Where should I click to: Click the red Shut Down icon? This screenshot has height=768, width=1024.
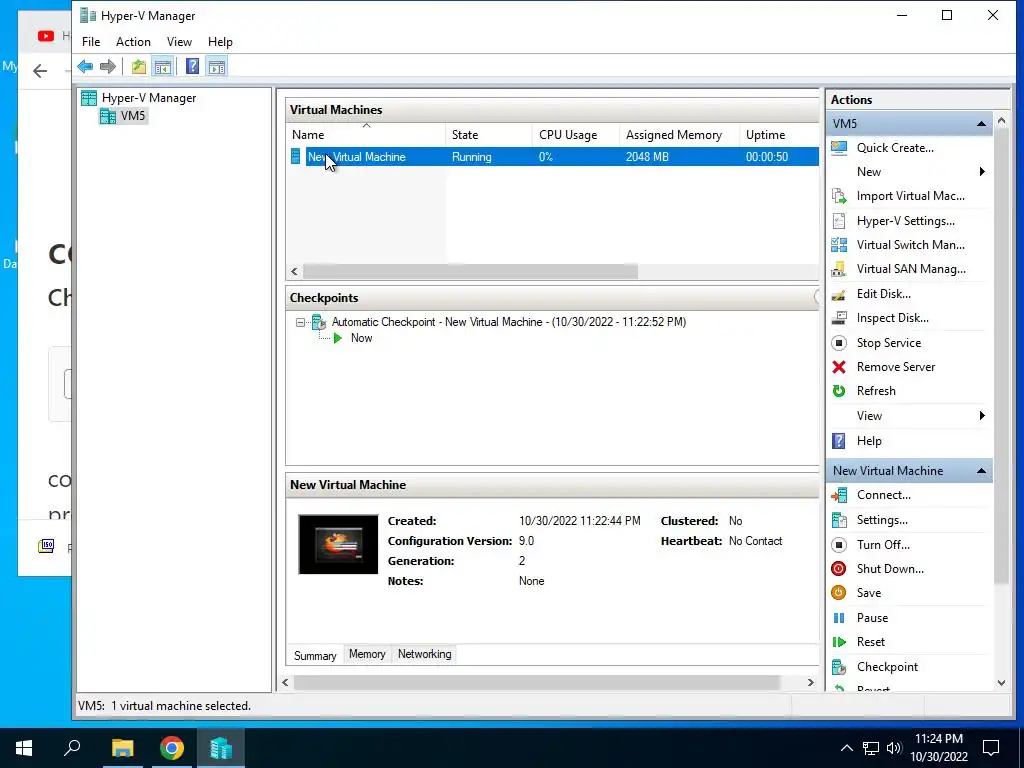pyautogui.click(x=839, y=569)
